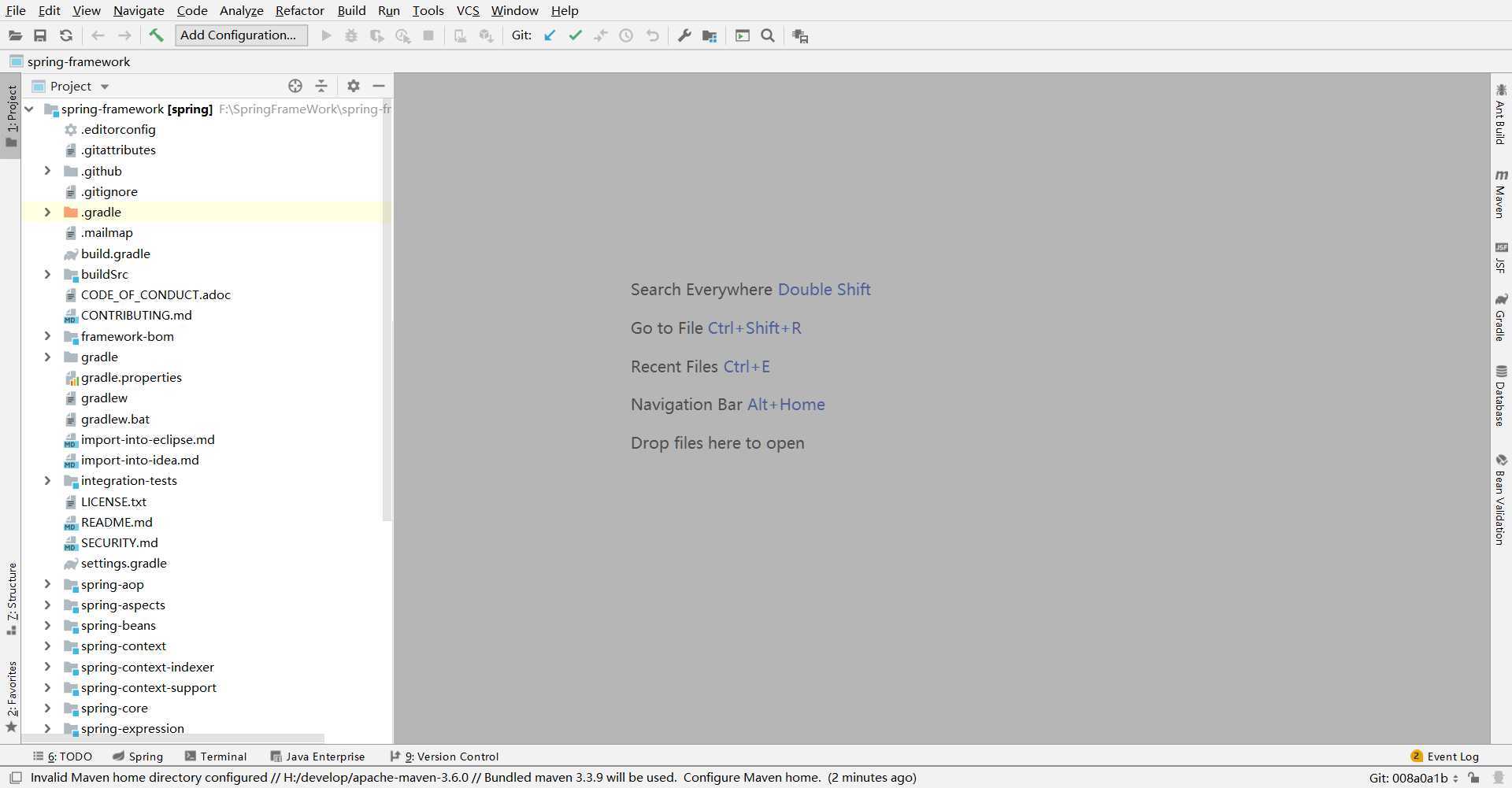Open the Ant Build side tool window
Image resolution: width=1512 pixels, height=788 pixels.
coord(1501,114)
